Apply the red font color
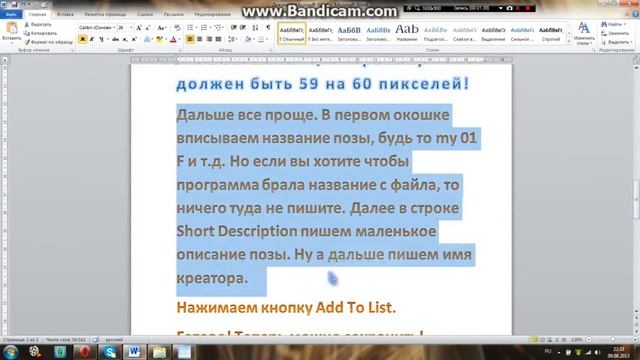This screenshot has width=640, height=360. 173,39
